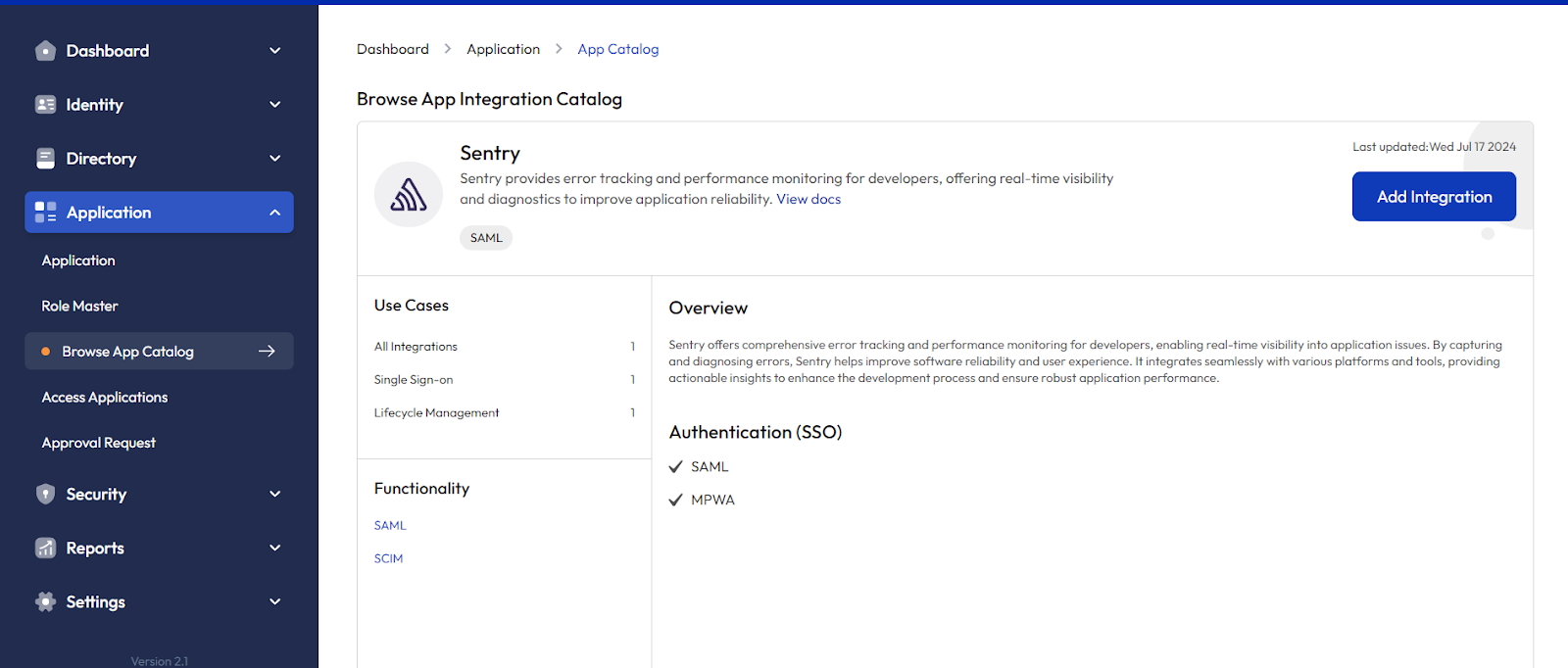The width and height of the screenshot is (1568, 668).
Task: Click the Sentry logo icon
Action: tap(409, 195)
